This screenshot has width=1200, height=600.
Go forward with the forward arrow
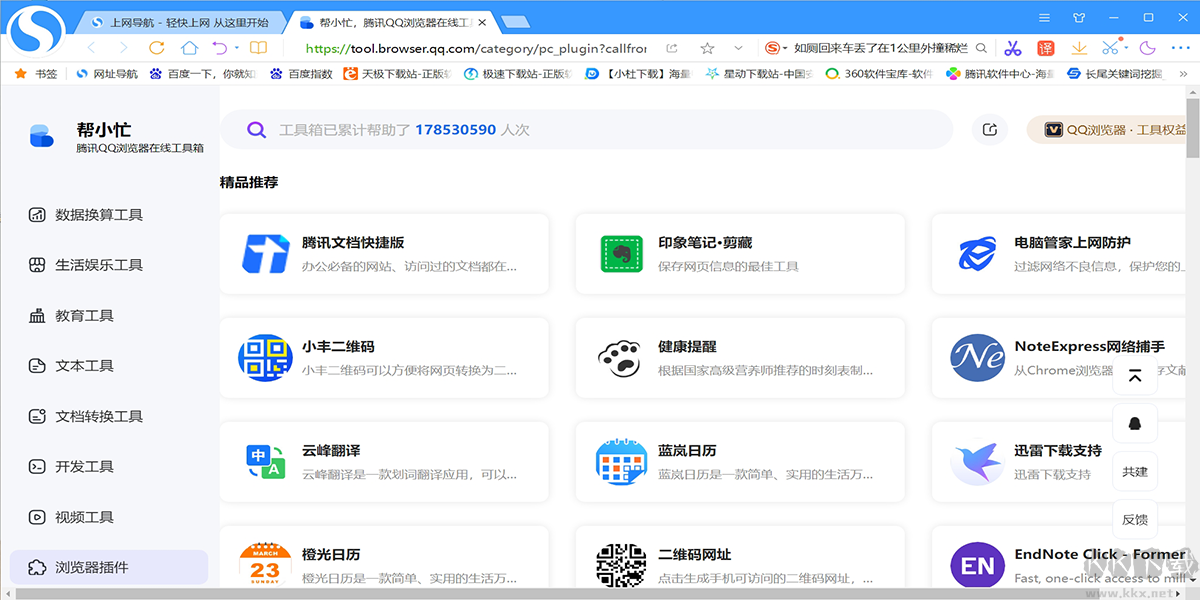click(123, 47)
